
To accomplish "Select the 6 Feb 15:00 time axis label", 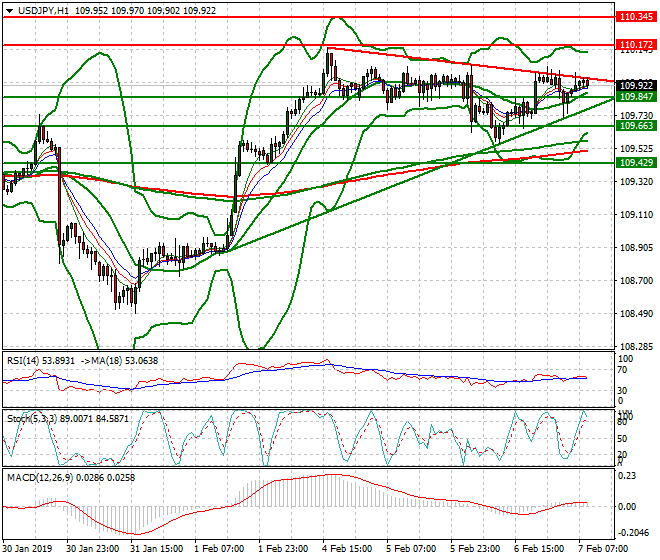I will point(538,549).
